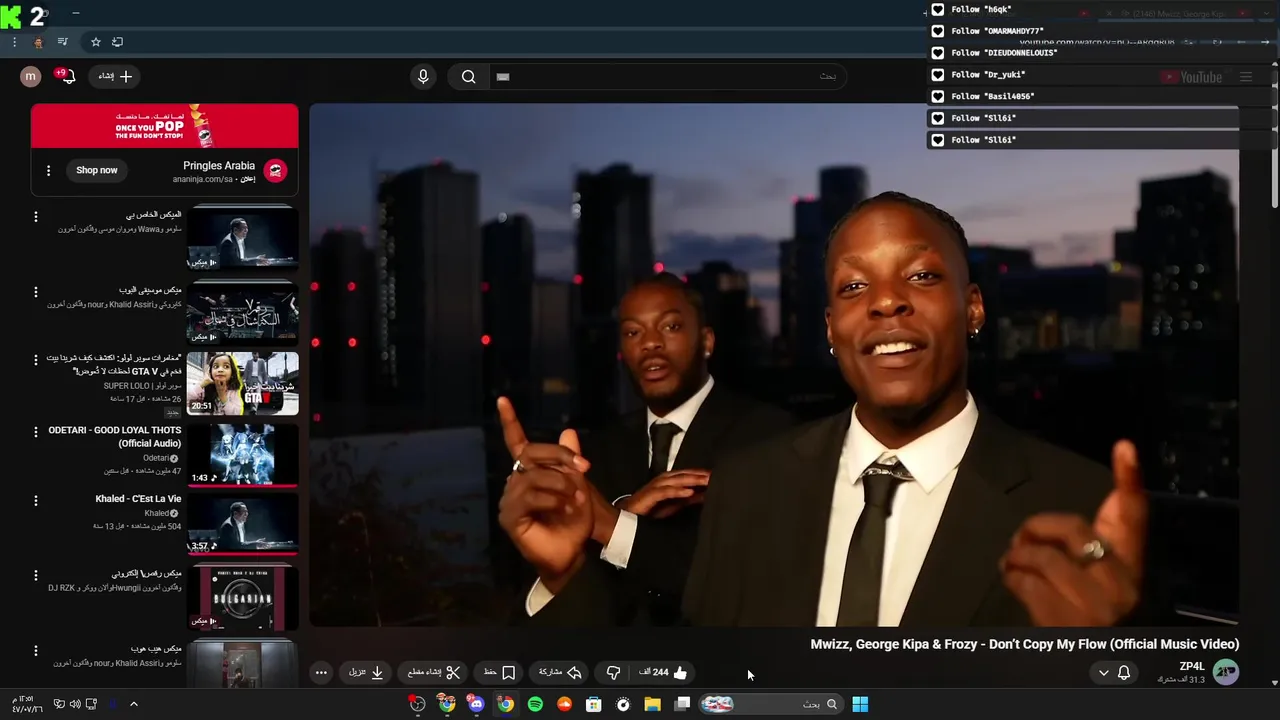Click in the YouTube search input field
1280x720 pixels.
670,77
